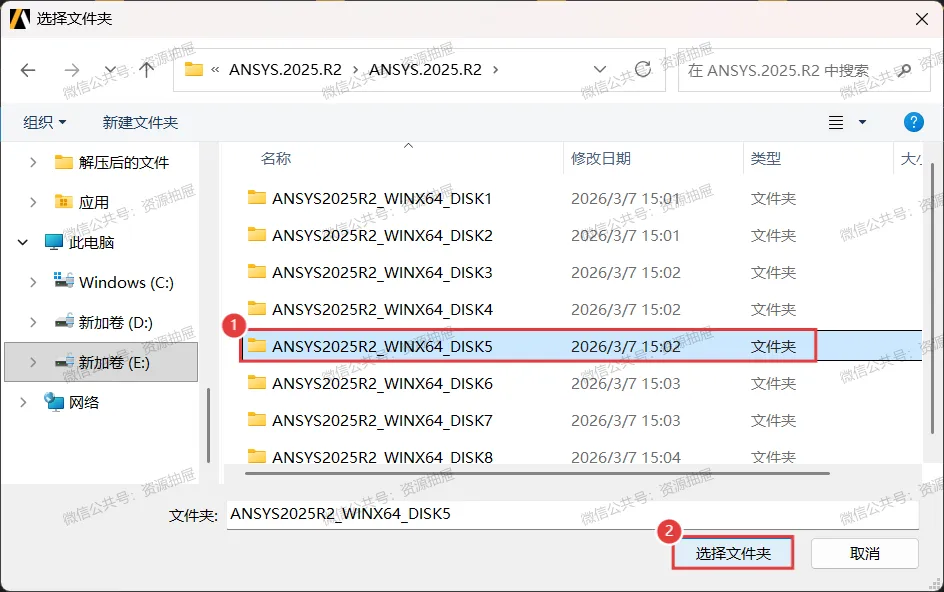Image resolution: width=944 pixels, height=592 pixels.
Task: Expand the 新加卷 (D:) drive node
Action: coord(33,322)
